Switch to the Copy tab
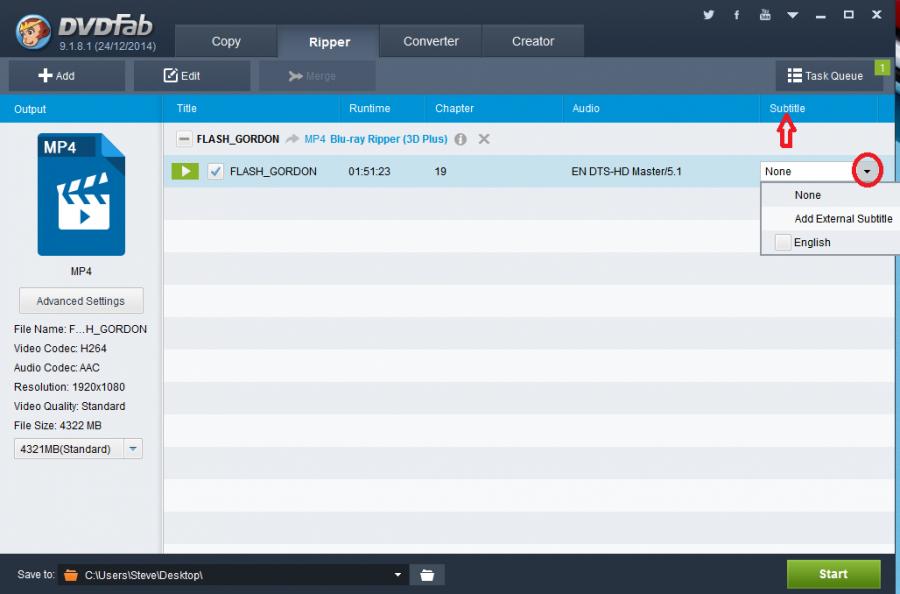Image resolution: width=900 pixels, height=594 pixels. point(226,41)
